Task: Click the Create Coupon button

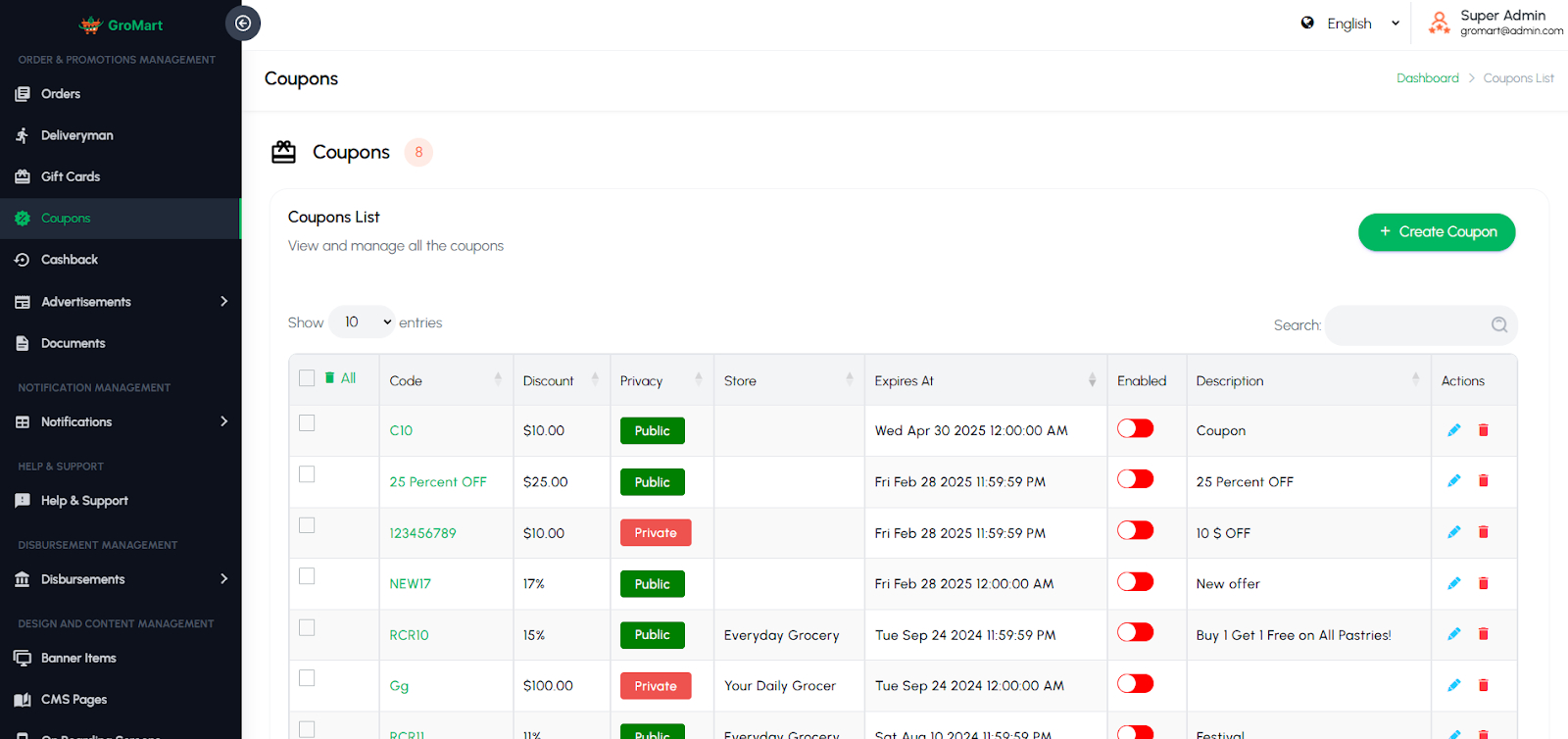Action: (1436, 232)
